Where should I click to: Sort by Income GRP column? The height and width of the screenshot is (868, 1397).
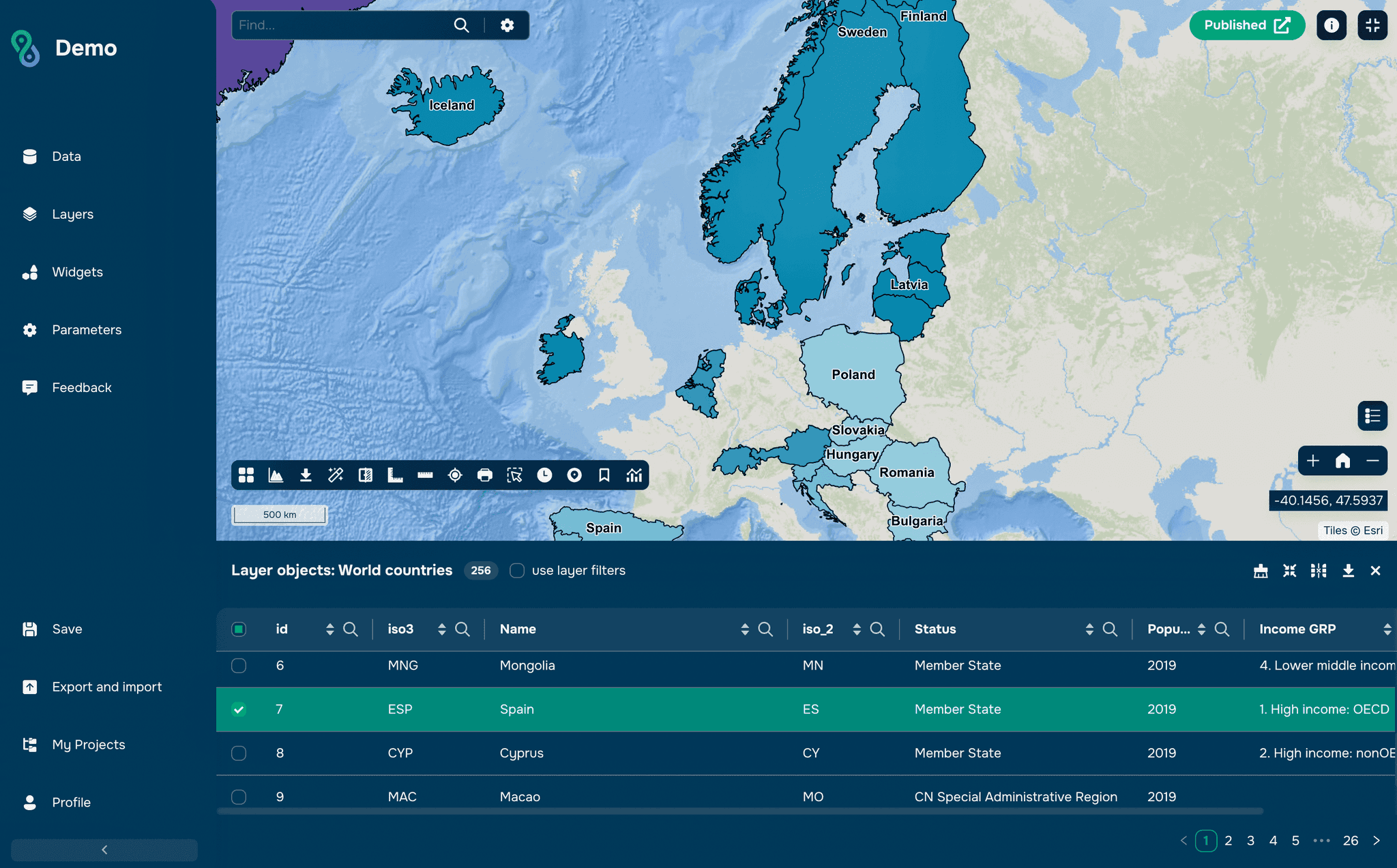click(x=1388, y=629)
